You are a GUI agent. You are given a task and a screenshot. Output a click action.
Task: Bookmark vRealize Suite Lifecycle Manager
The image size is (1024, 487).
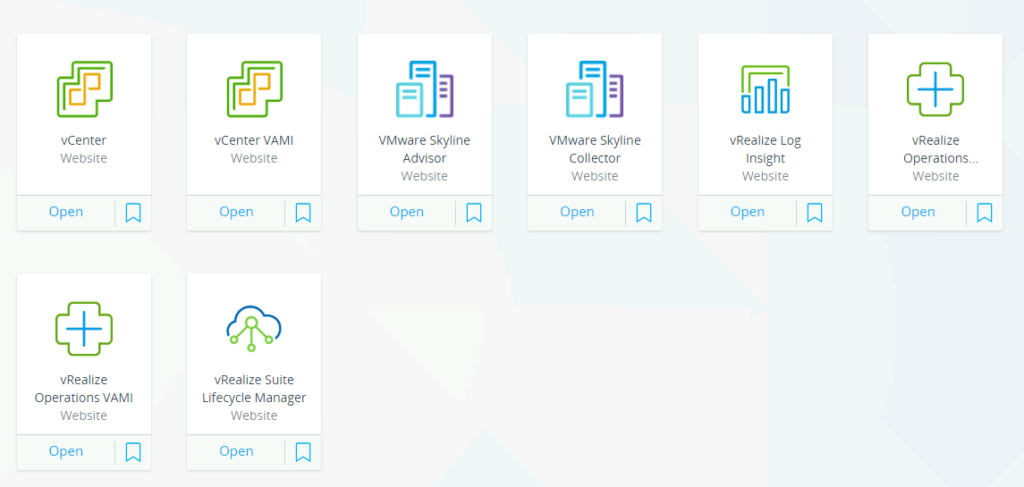pyautogui.click(x=303, y=452)
